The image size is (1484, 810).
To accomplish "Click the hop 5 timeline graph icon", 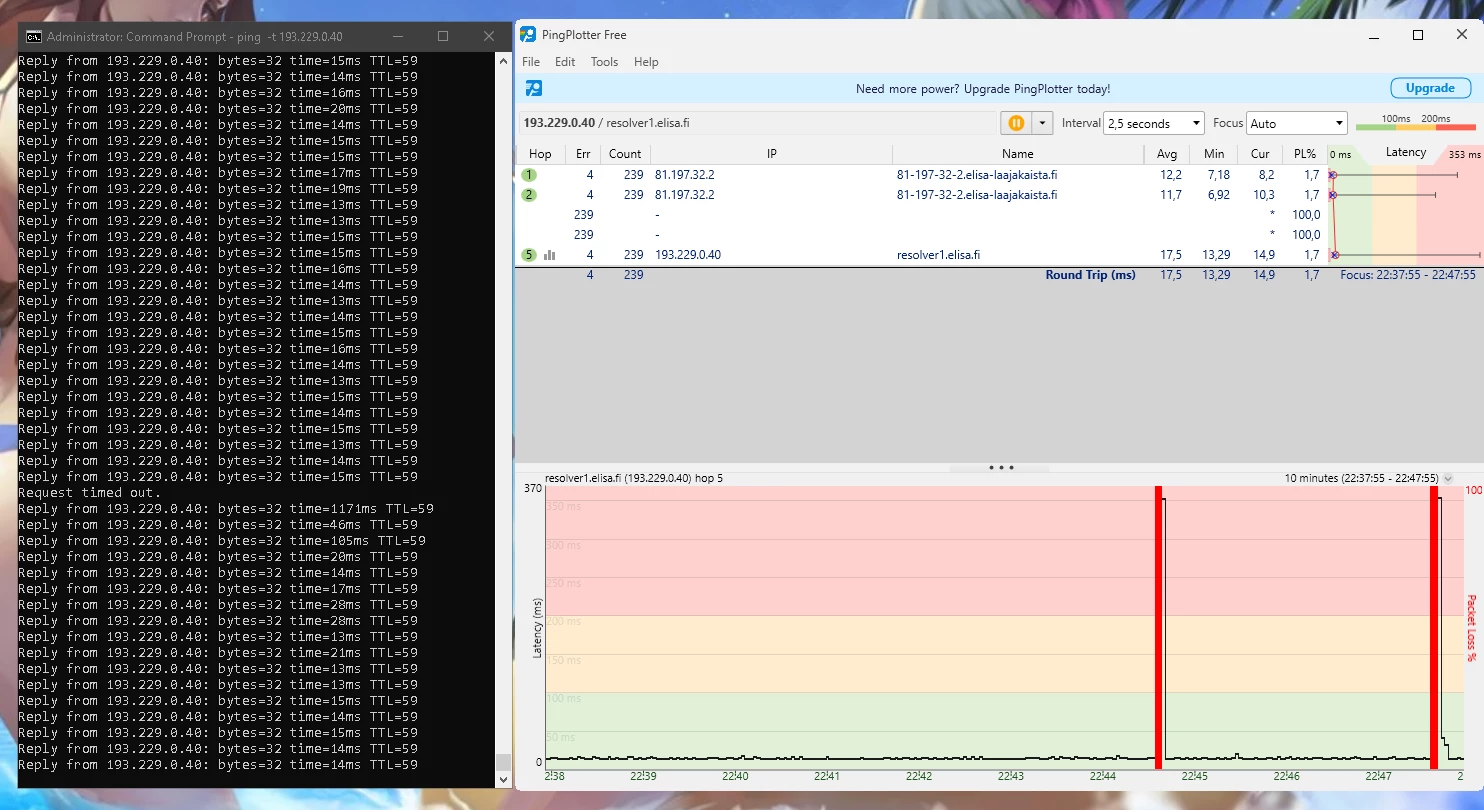I will [549, 255].
